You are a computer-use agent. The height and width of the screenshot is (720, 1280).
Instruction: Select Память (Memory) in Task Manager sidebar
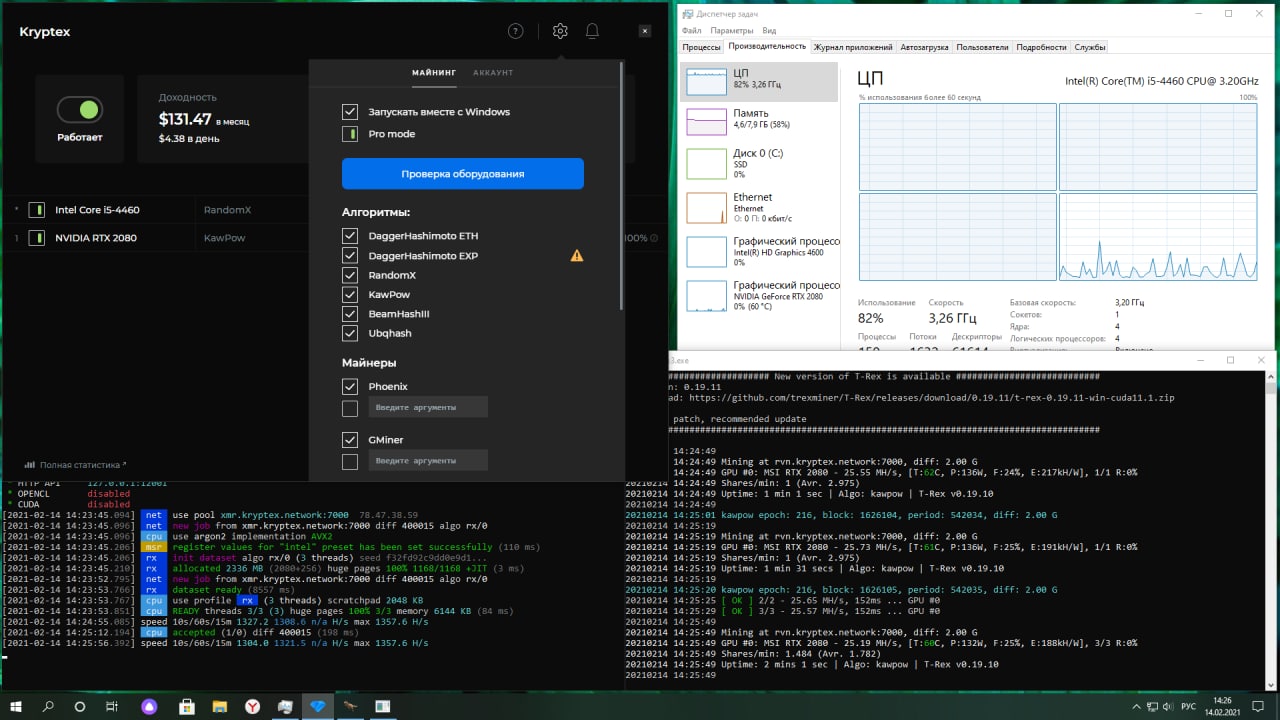tap(759, 120)
